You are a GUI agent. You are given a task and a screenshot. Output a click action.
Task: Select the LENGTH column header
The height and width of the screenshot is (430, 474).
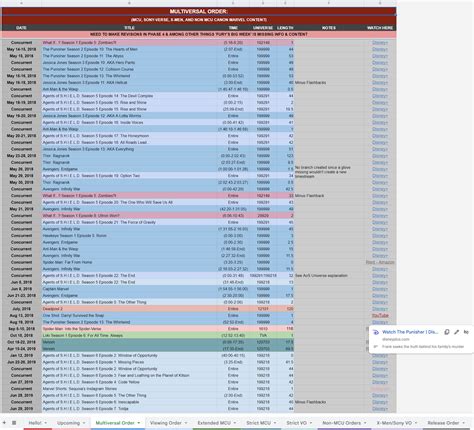(x=285, y=28)
